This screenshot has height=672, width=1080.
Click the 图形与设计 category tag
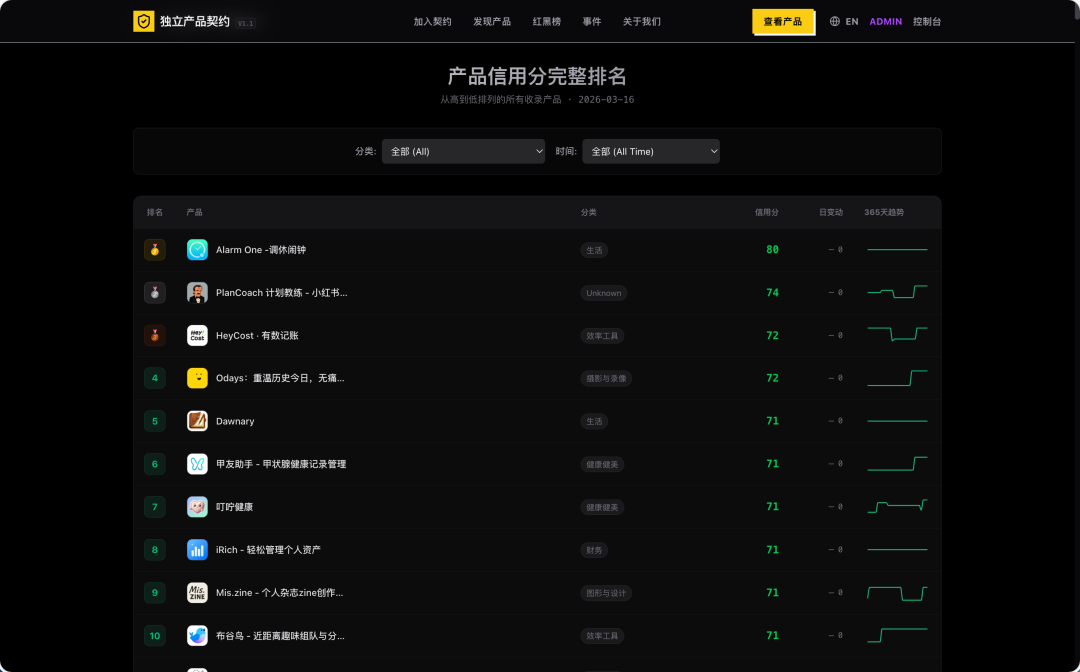click(606, 593)
